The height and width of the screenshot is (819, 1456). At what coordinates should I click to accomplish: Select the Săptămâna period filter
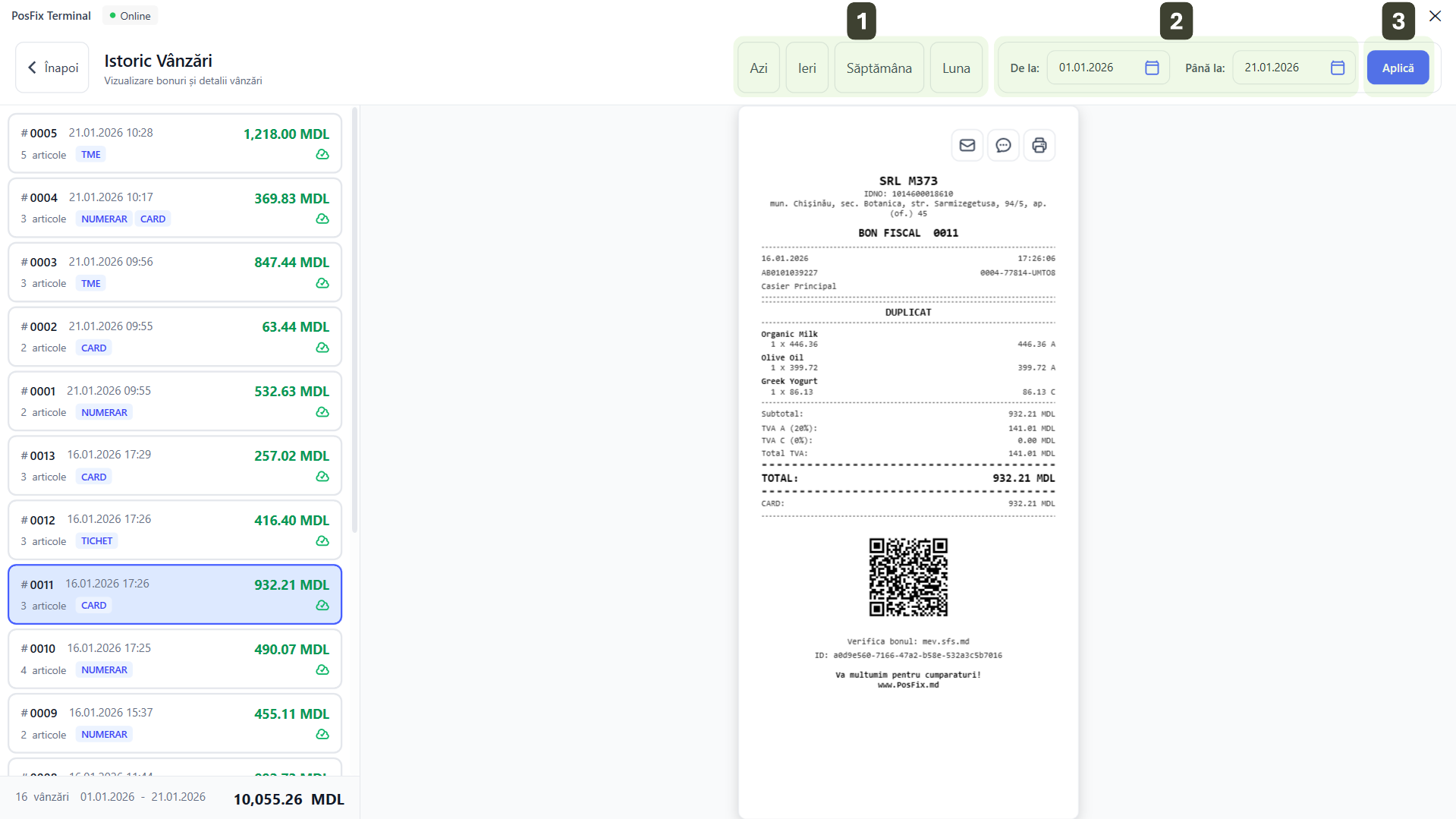[x=879, y=68]
